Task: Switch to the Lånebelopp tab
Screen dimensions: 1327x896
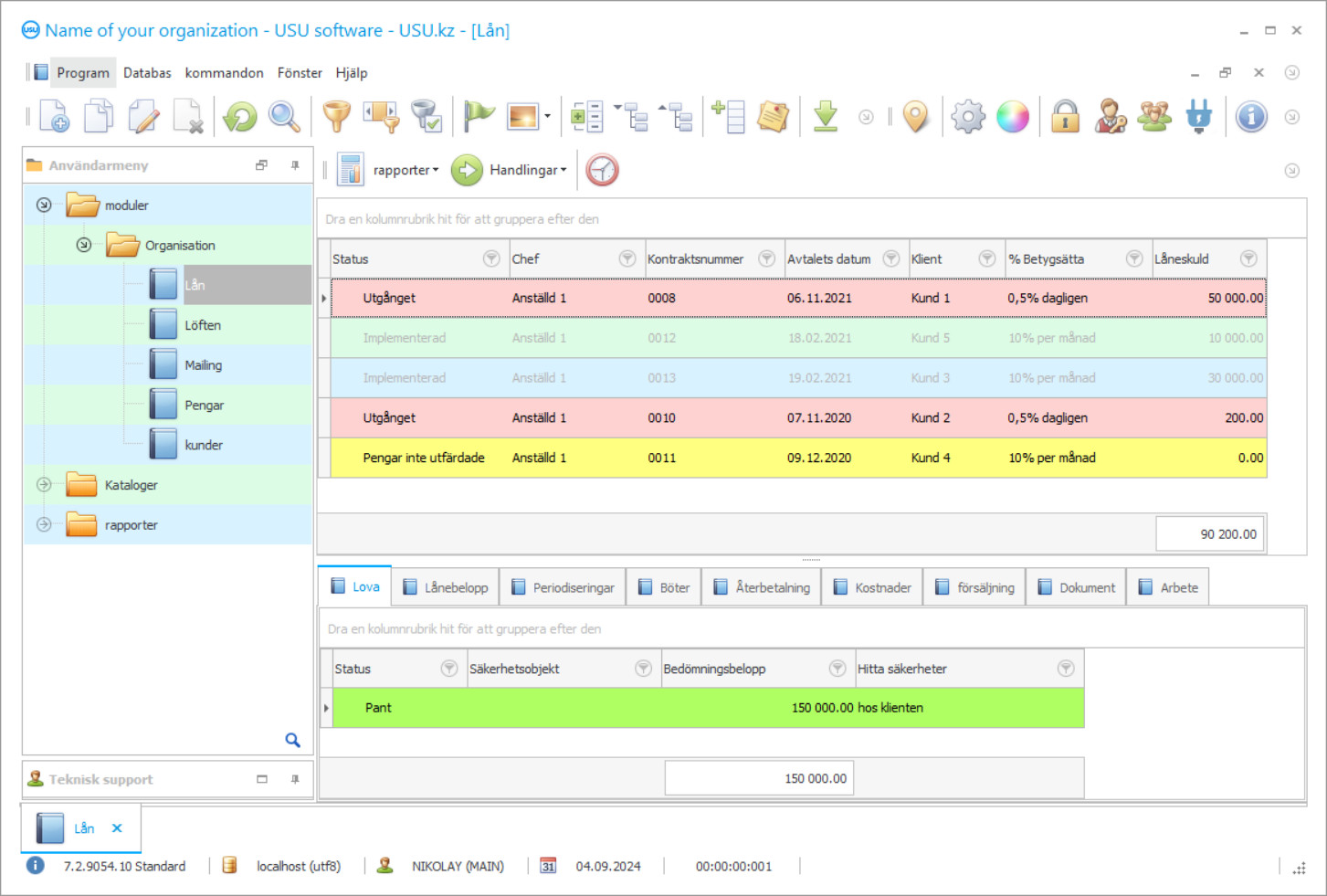Action: (446, 587)
